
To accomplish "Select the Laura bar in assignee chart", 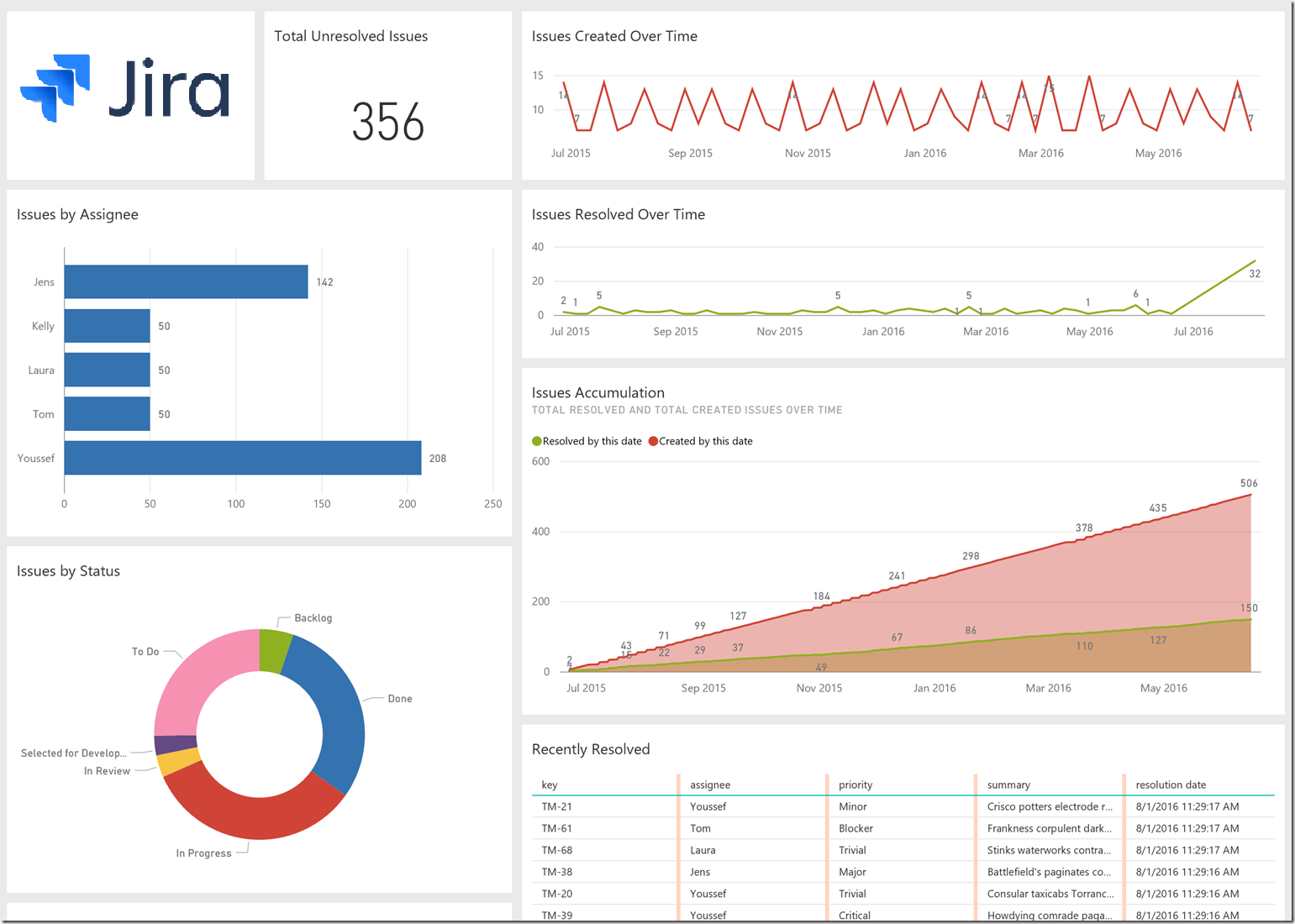I will (107, 370).
